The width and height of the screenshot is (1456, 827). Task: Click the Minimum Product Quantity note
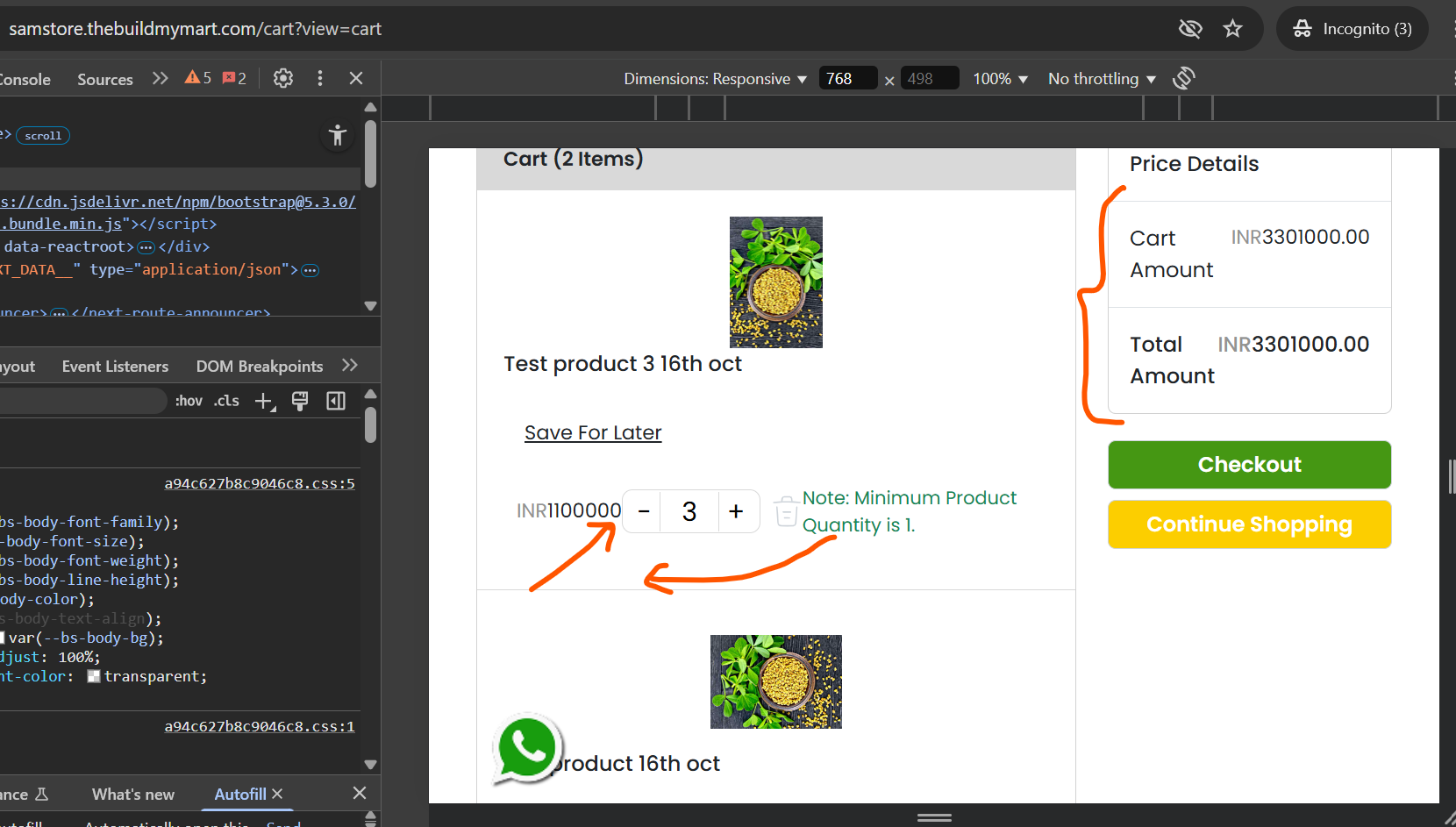pos(910,511)
